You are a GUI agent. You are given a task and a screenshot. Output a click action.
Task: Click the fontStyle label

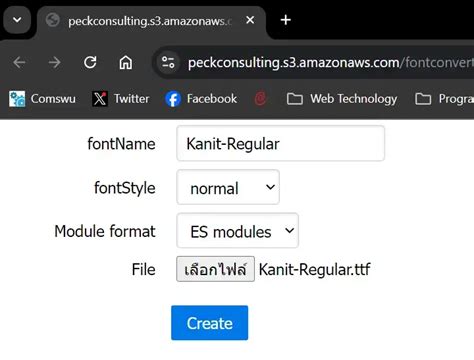(x=125, y=188)
